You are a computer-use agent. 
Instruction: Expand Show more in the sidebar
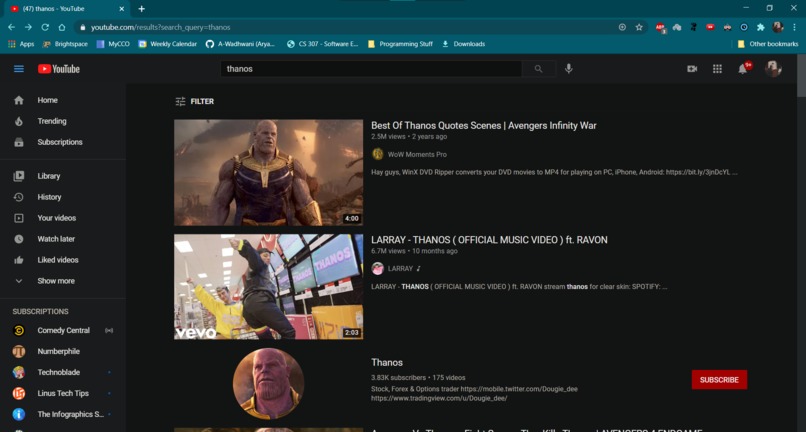tap(63, 281)
